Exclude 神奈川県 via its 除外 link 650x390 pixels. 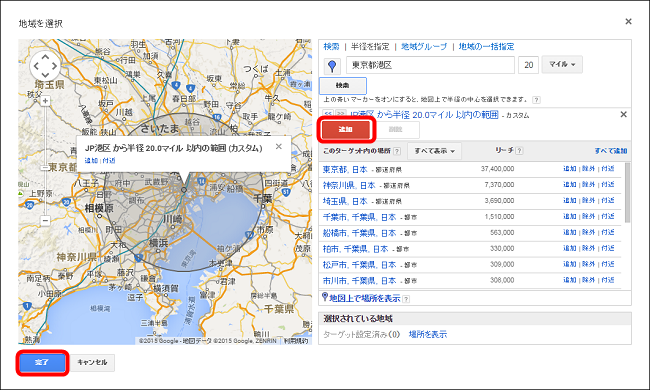[588, 184]
